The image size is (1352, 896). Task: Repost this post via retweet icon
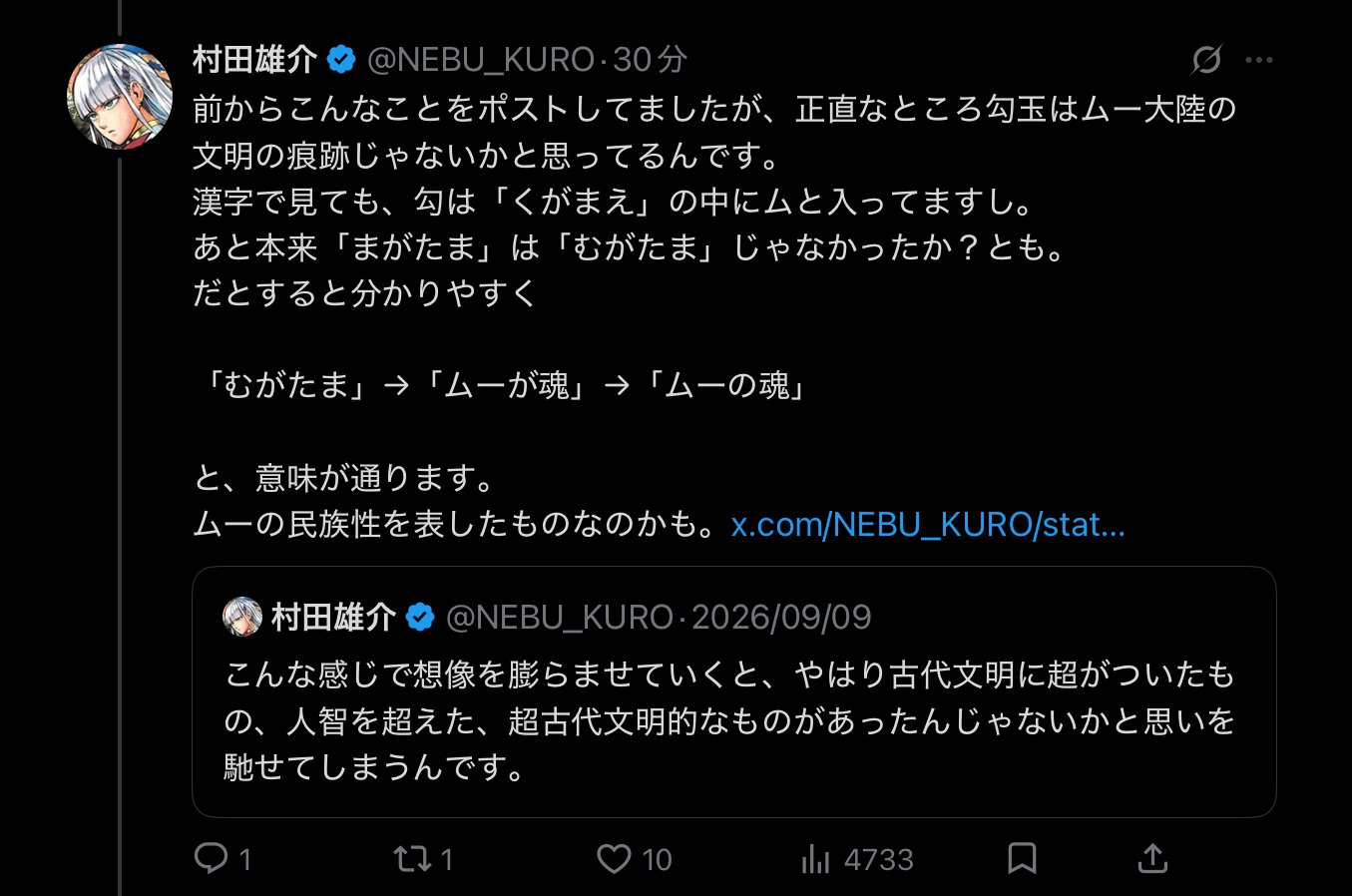pos(412,858)
